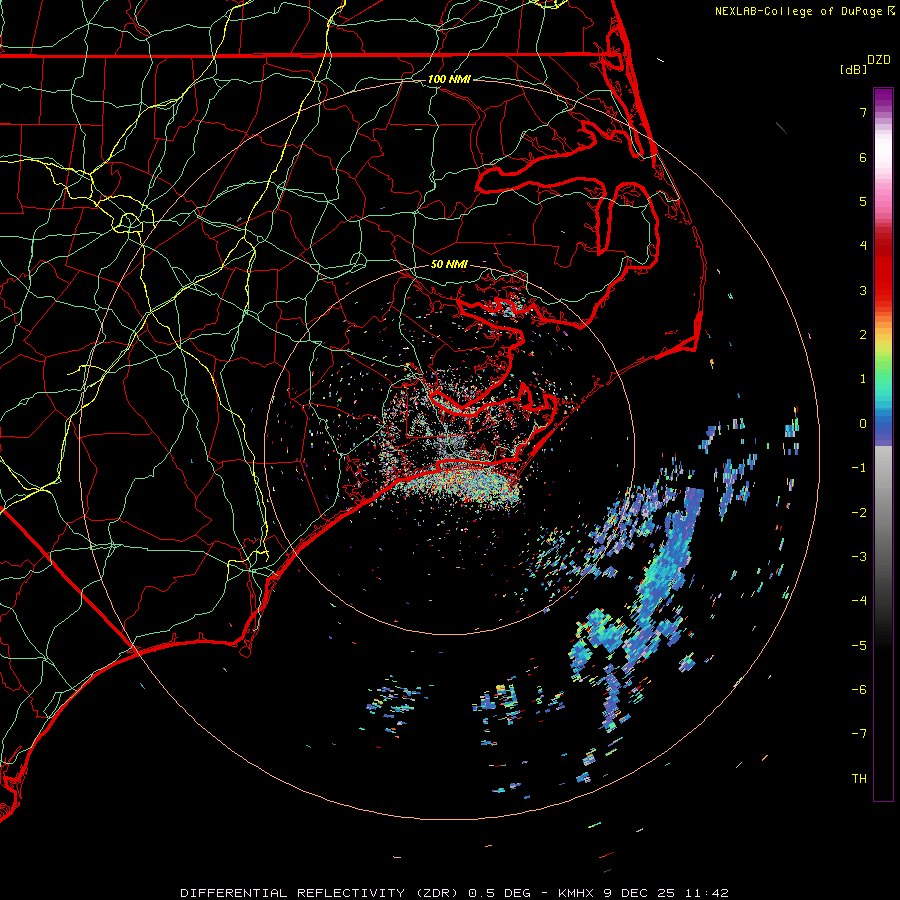Click the 100 NMI range ring label
This screenshot has height=900, width=900.
pyautogui.click(x=449, y=79)
